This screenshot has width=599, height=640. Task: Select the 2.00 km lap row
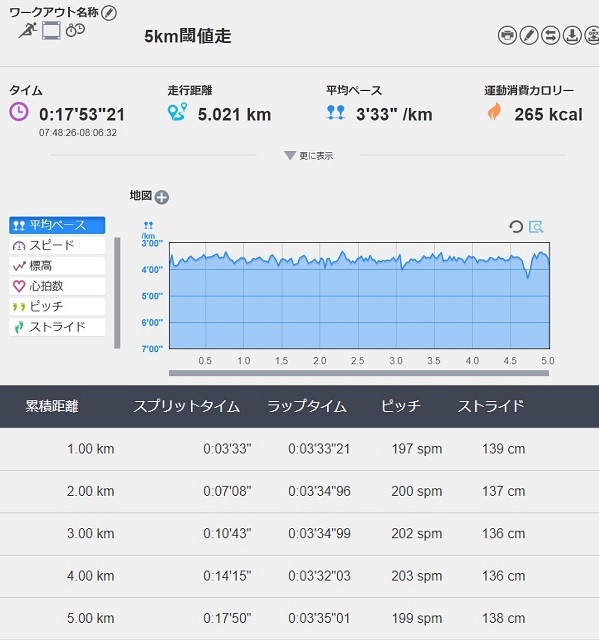tap(300, 491)
